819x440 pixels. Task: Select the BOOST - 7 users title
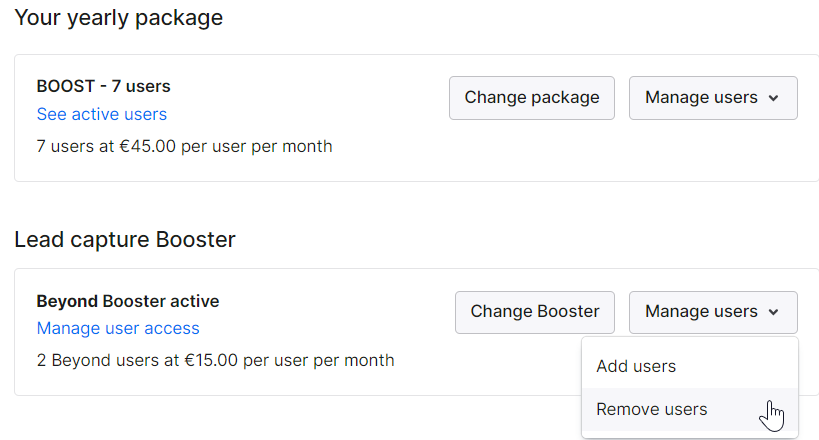pos(103,86)
